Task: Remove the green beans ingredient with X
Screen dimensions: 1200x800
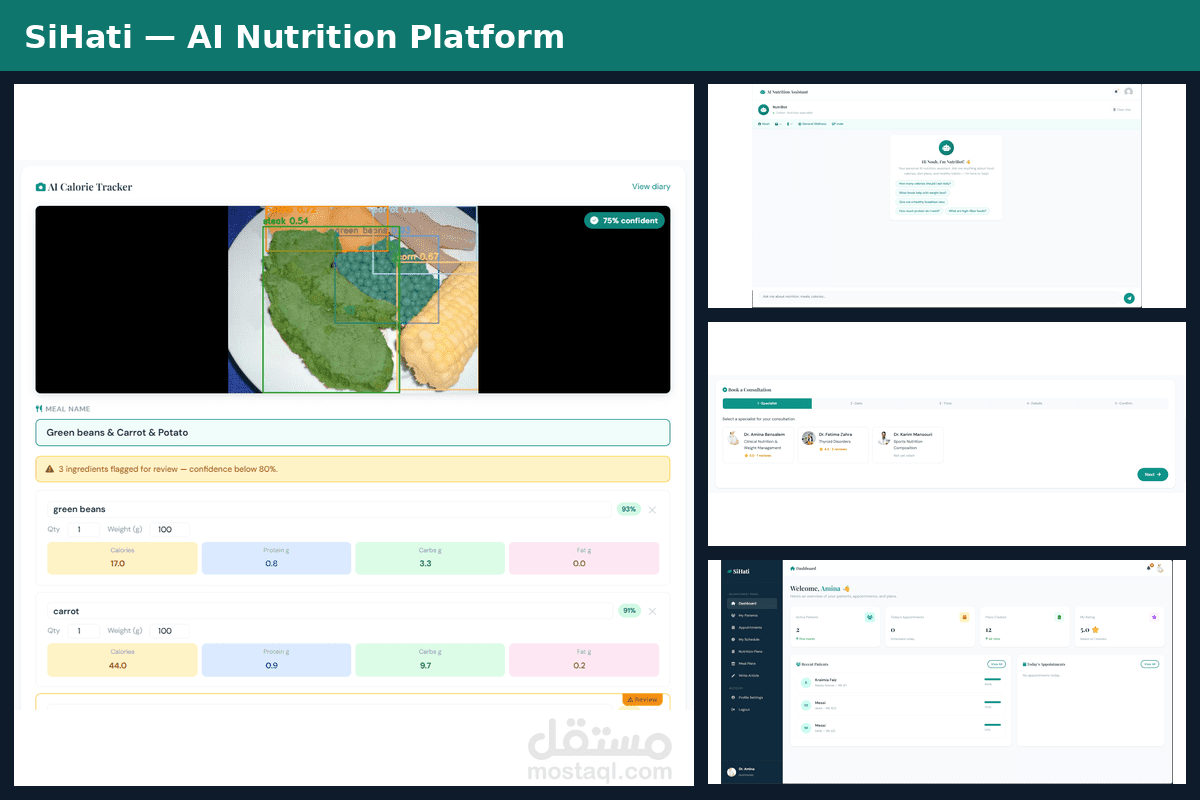Action: (x=653, y=510)
